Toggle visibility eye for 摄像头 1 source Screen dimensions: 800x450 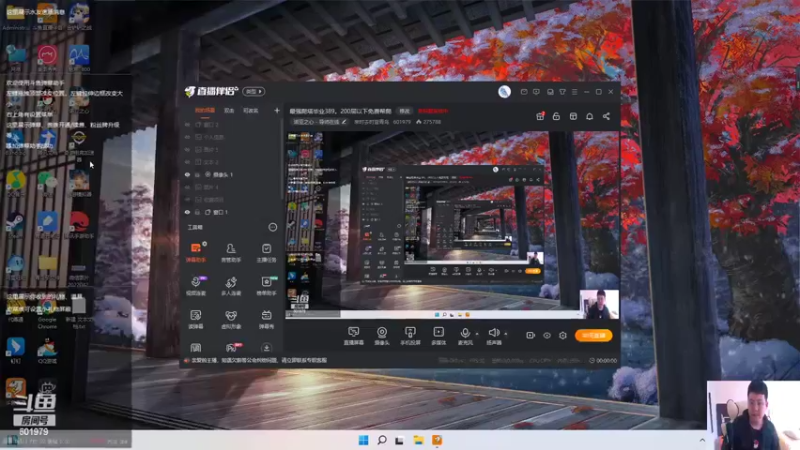(x=187, y=174)
